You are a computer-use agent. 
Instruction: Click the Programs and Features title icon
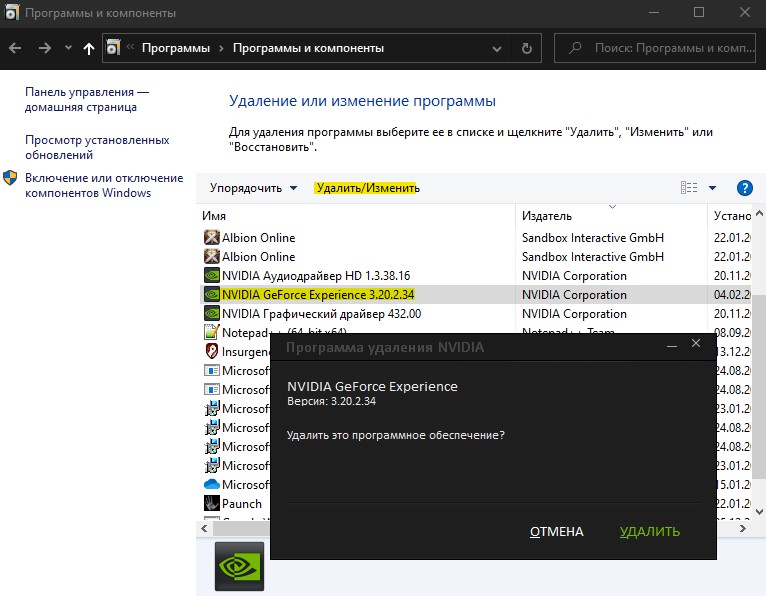pos(11,12)
